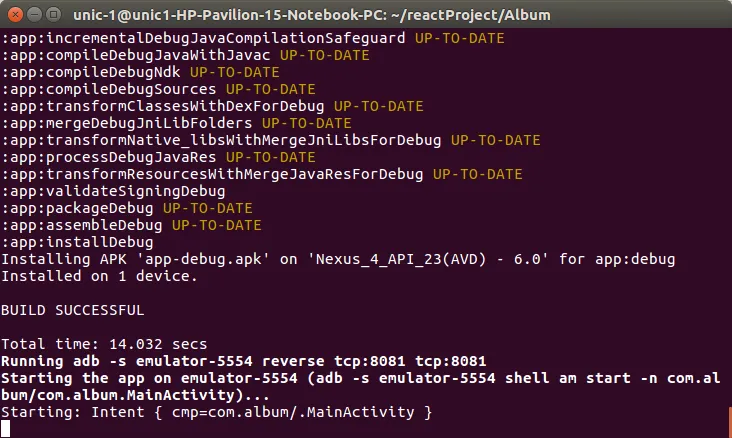Click the 'Starting the app on emulator-5554' line
732x438 pixels.
[360, 378]
